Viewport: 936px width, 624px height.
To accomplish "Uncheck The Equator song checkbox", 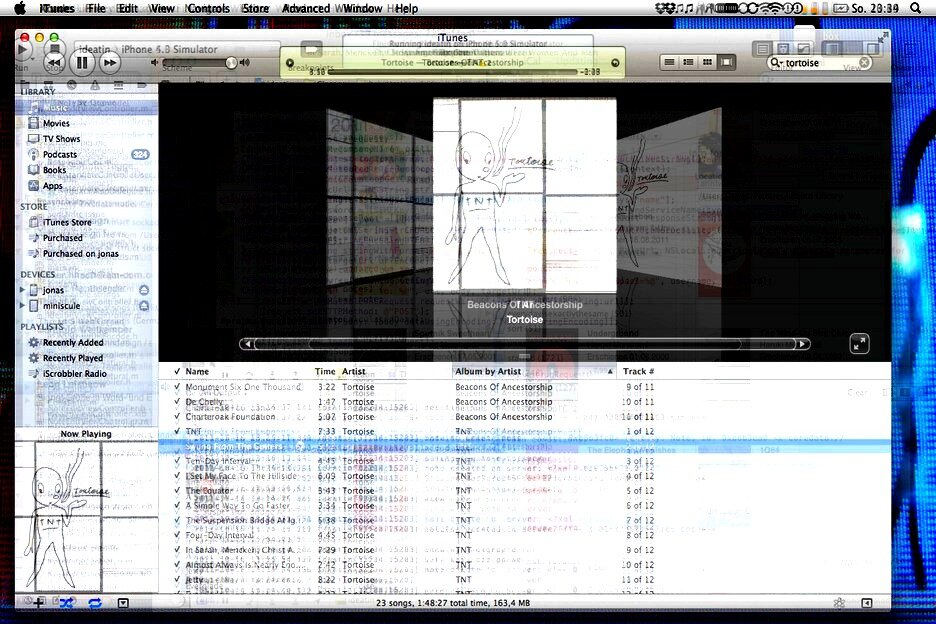I will (x=177, y=491).
